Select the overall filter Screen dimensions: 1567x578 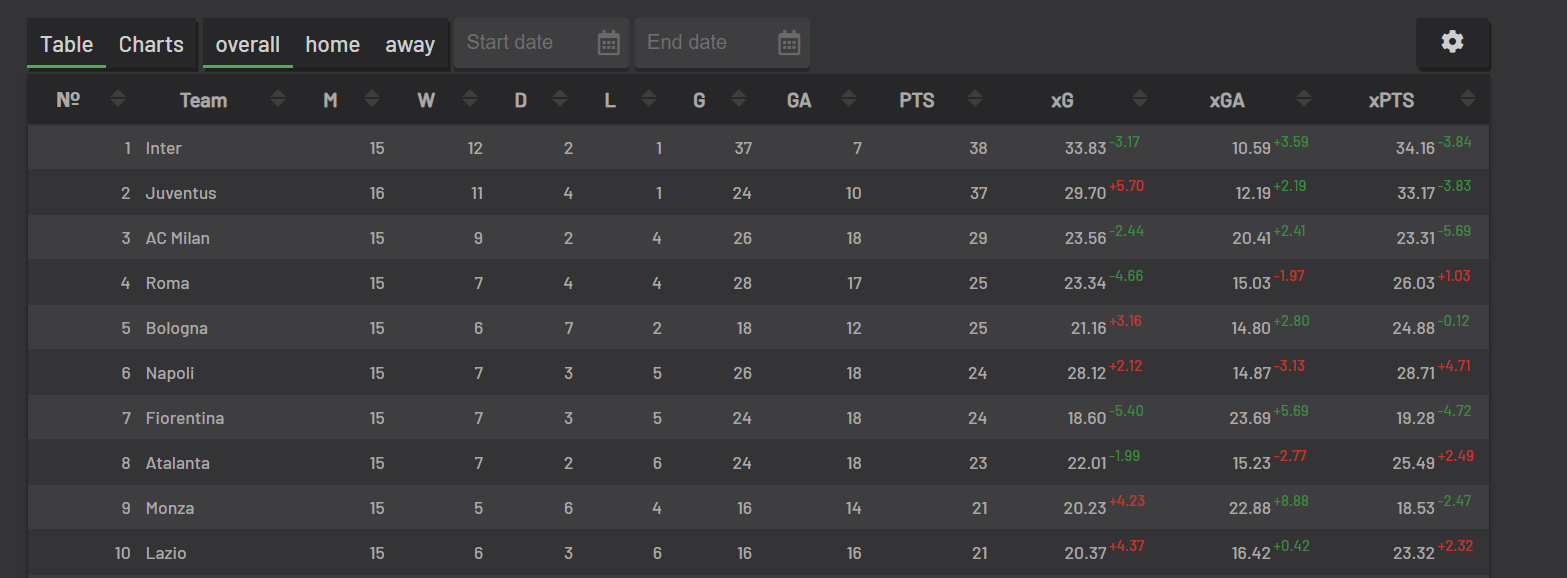click(247, 45)
